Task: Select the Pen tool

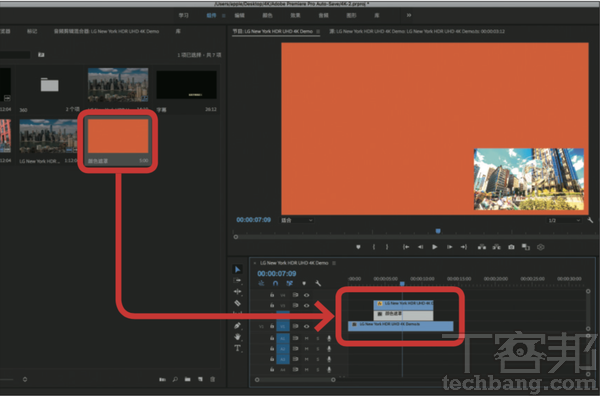Action: pos(237,326)
